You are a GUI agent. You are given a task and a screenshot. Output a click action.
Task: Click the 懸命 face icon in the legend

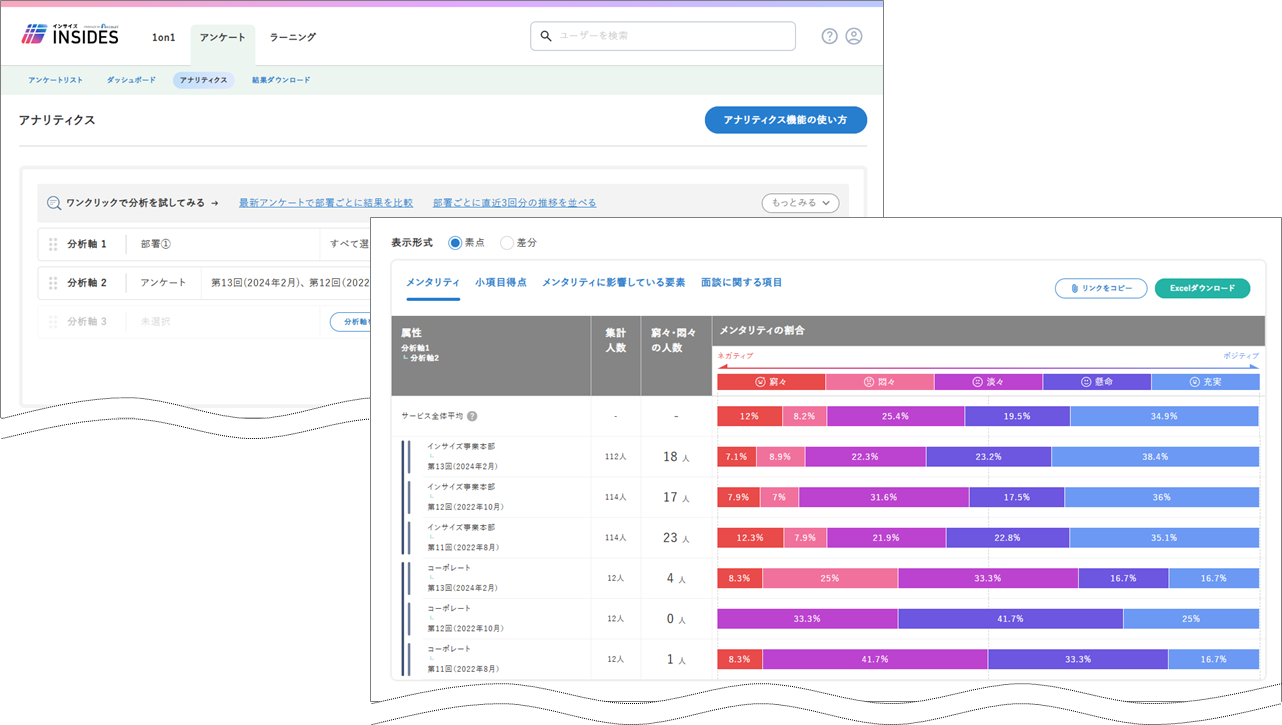1086,382
